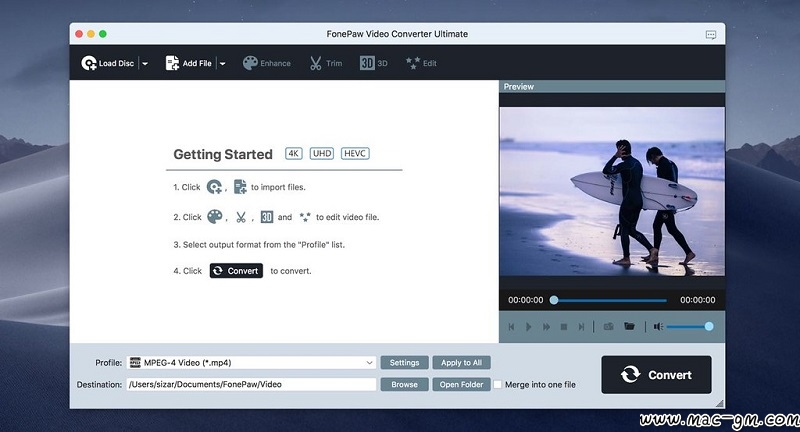Click the Add File toolbar button
The height and width of the screenshot is (432, 800).
pos(188,63)
